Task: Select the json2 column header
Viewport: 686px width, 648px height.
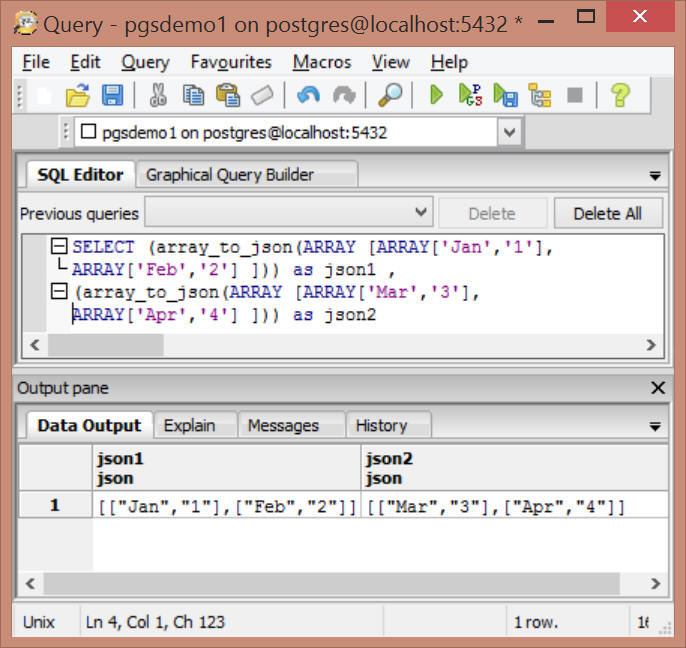Action: (x=514, y=468)
